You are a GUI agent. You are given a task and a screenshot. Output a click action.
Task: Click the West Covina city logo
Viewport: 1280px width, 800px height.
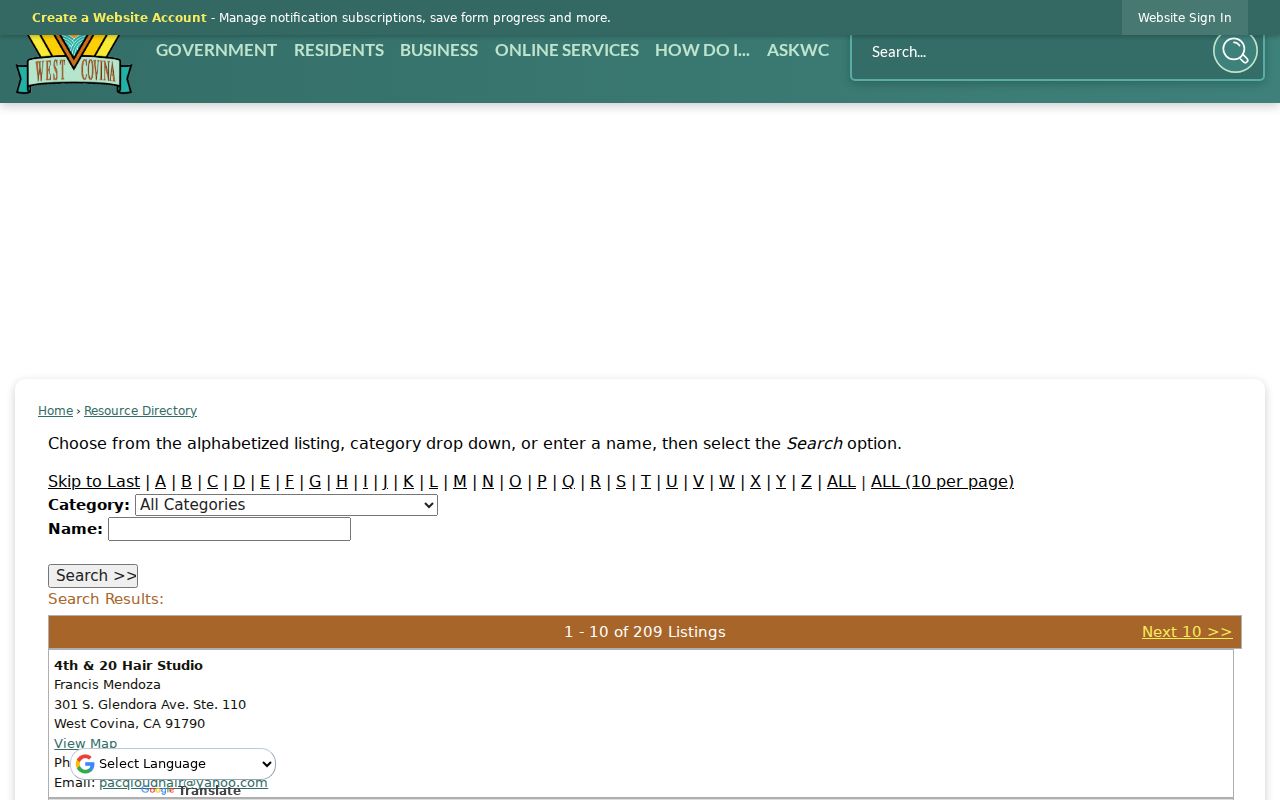click(74, 65)
